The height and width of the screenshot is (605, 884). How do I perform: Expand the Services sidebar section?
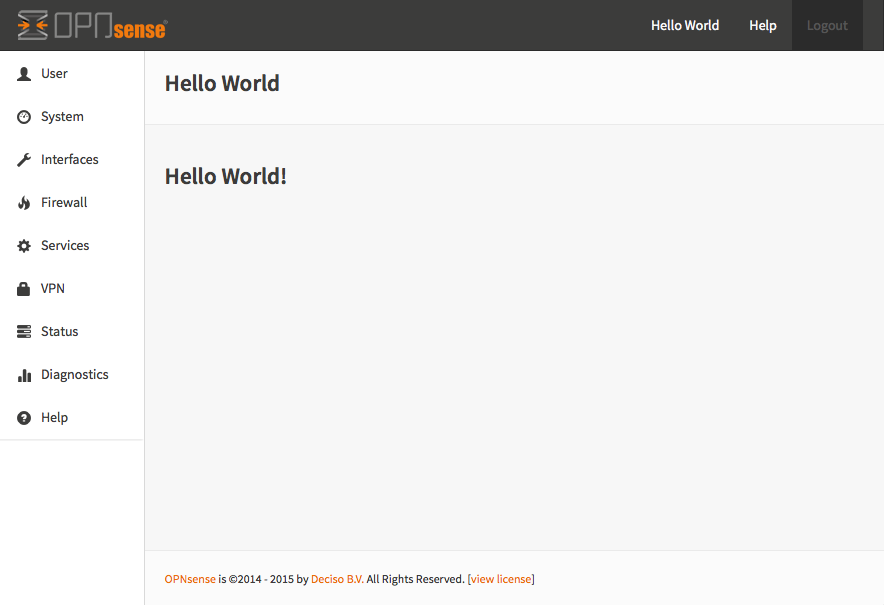[72, 246]
